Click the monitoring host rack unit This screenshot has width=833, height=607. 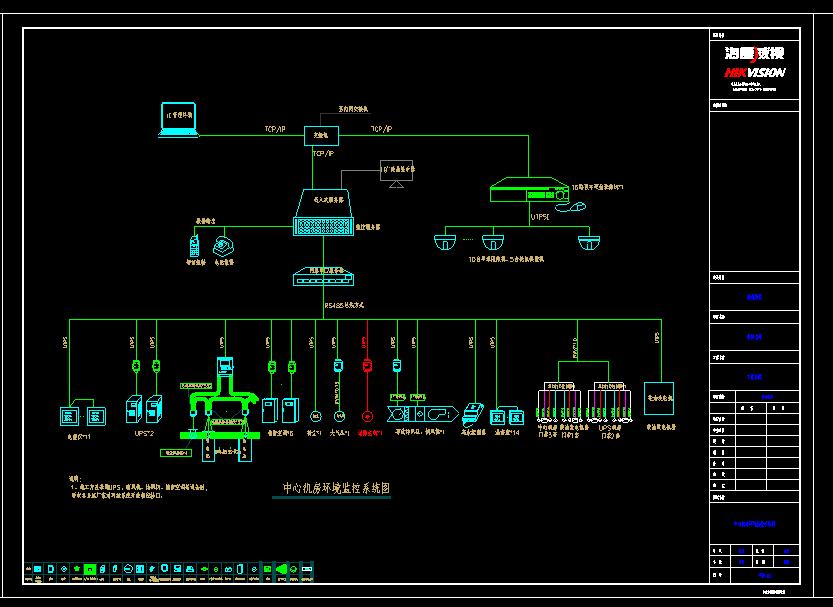click(323, 228)
